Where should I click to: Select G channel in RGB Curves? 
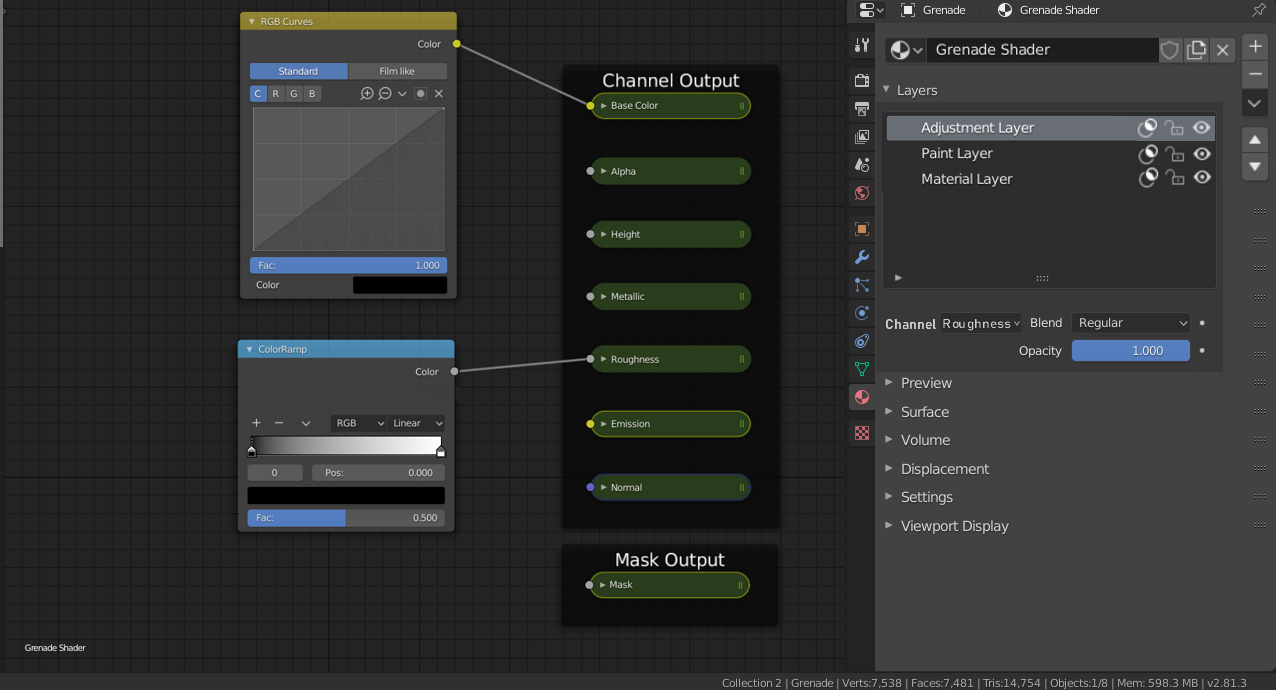[x=294, y=93]
